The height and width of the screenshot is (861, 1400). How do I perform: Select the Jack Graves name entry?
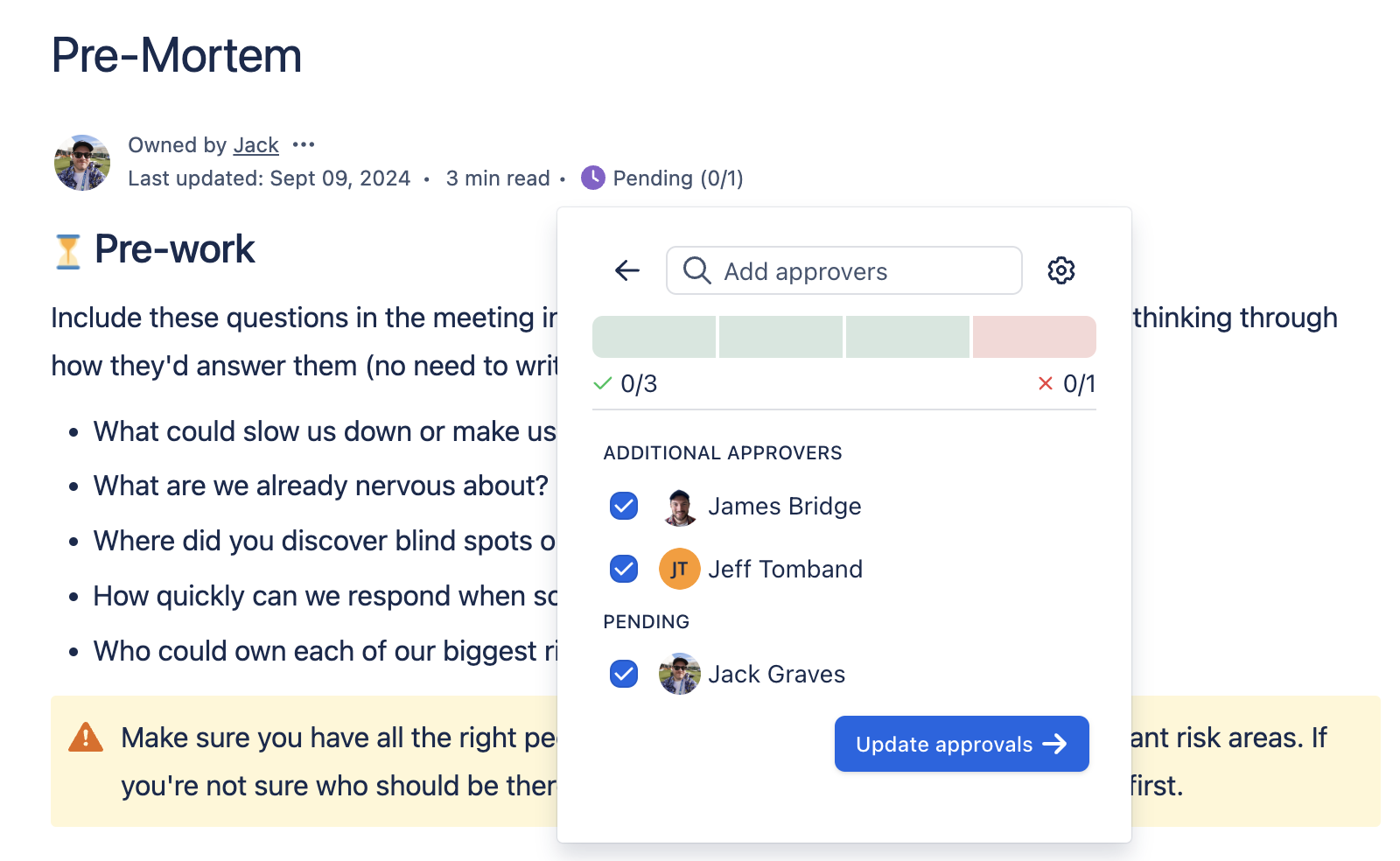coord(776,675)
